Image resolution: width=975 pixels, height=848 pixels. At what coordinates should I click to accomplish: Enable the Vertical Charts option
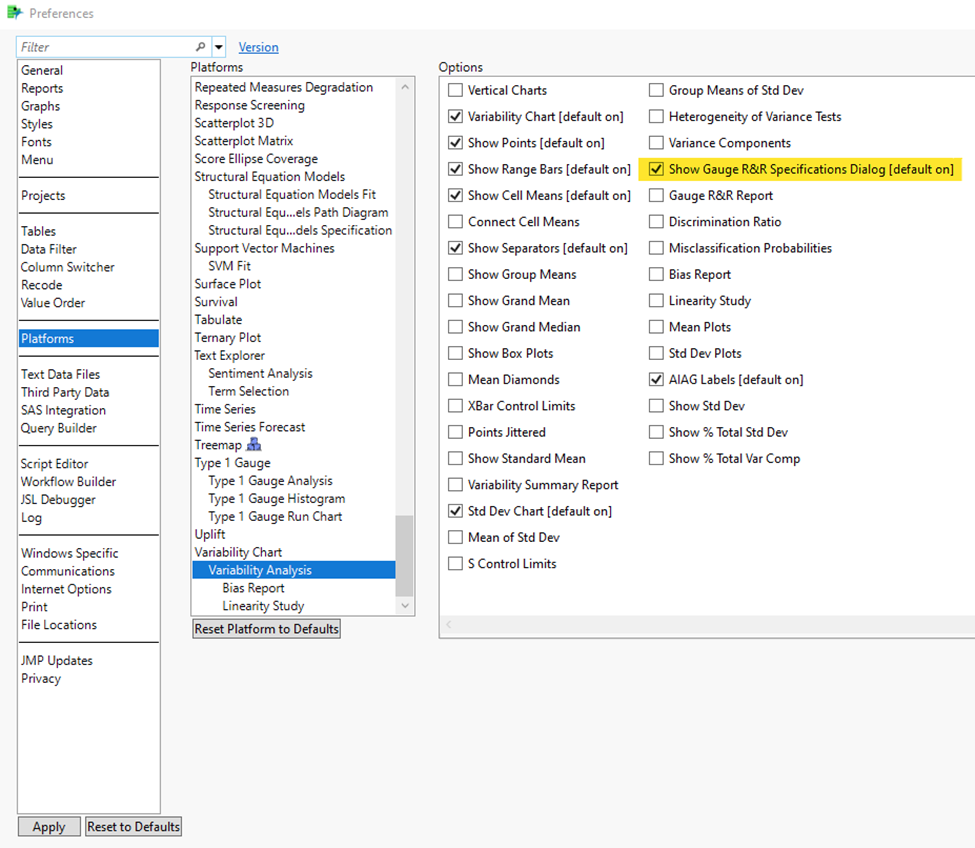click(455, 90)
